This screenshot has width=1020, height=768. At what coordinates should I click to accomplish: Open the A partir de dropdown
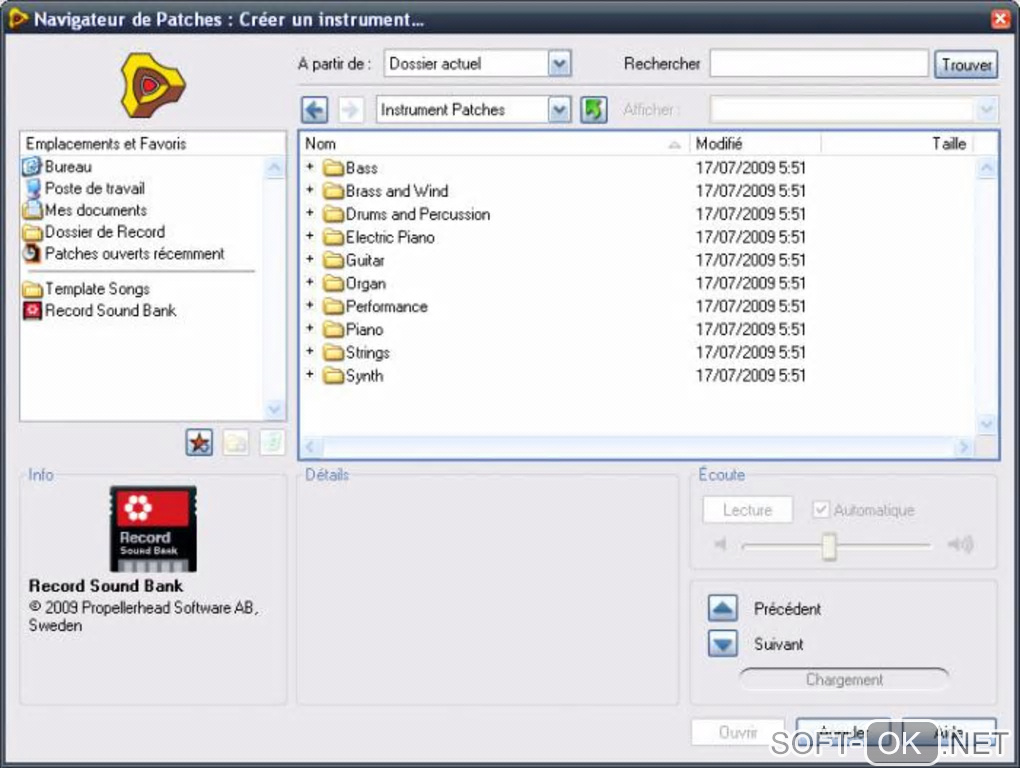[x=559, y=64]
